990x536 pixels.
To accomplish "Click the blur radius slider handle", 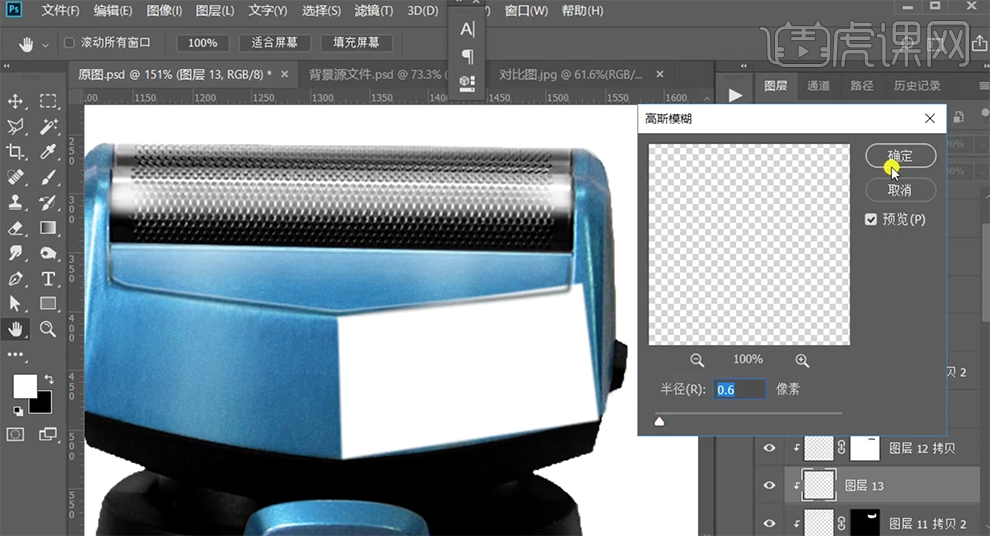I will (659, 422).
